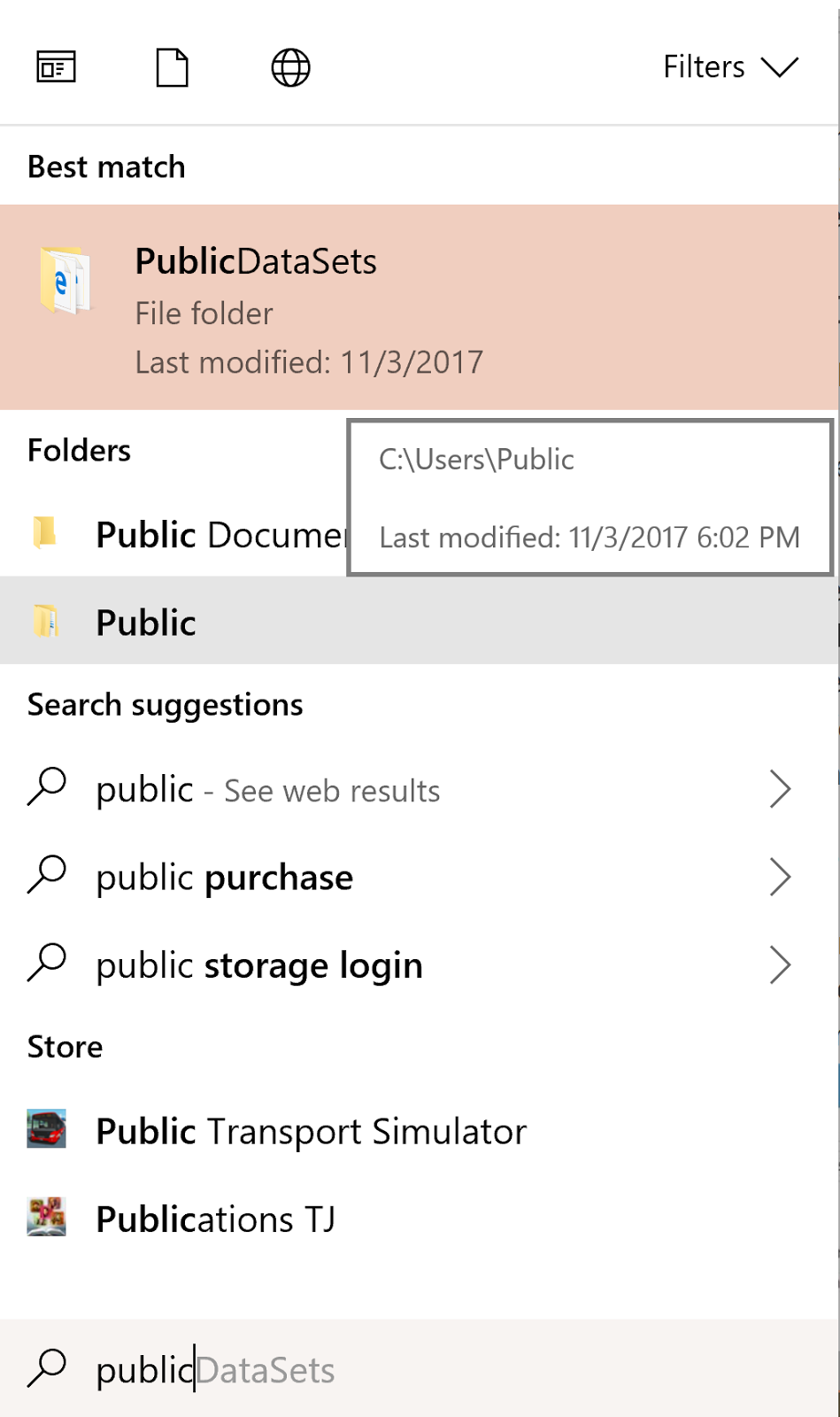Select the Documents filter icon
The image size is (840, 1417).
coord(173,66)
